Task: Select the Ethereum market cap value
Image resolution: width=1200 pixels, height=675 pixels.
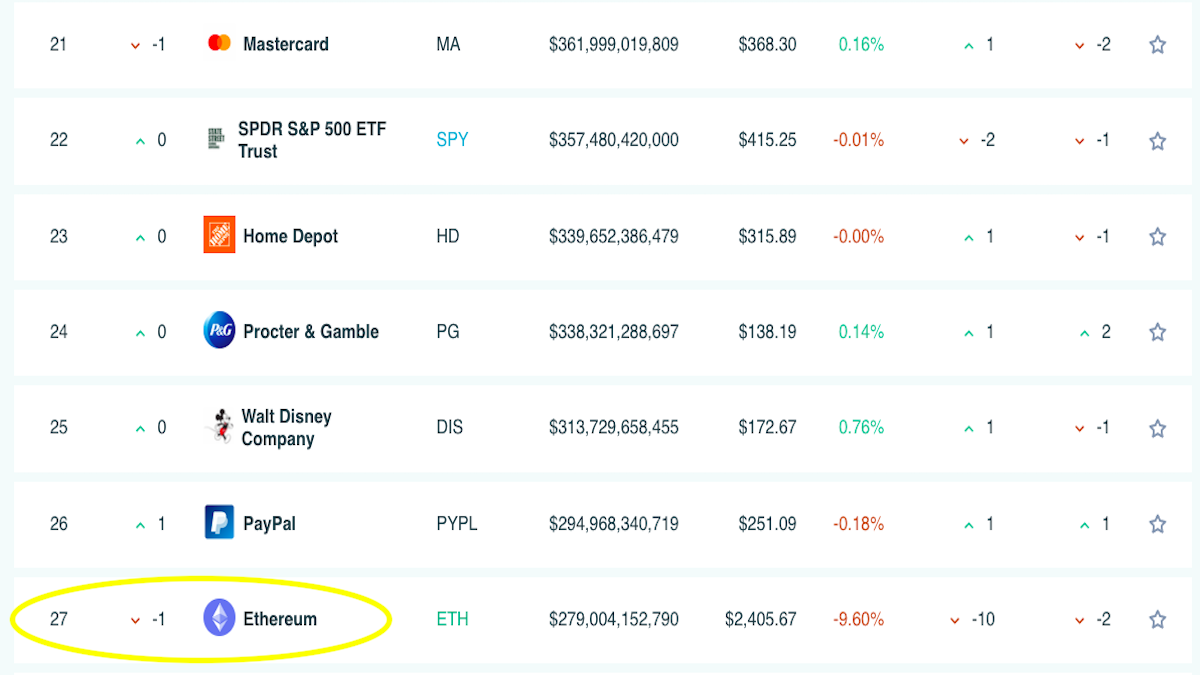Action: (613, 620)
